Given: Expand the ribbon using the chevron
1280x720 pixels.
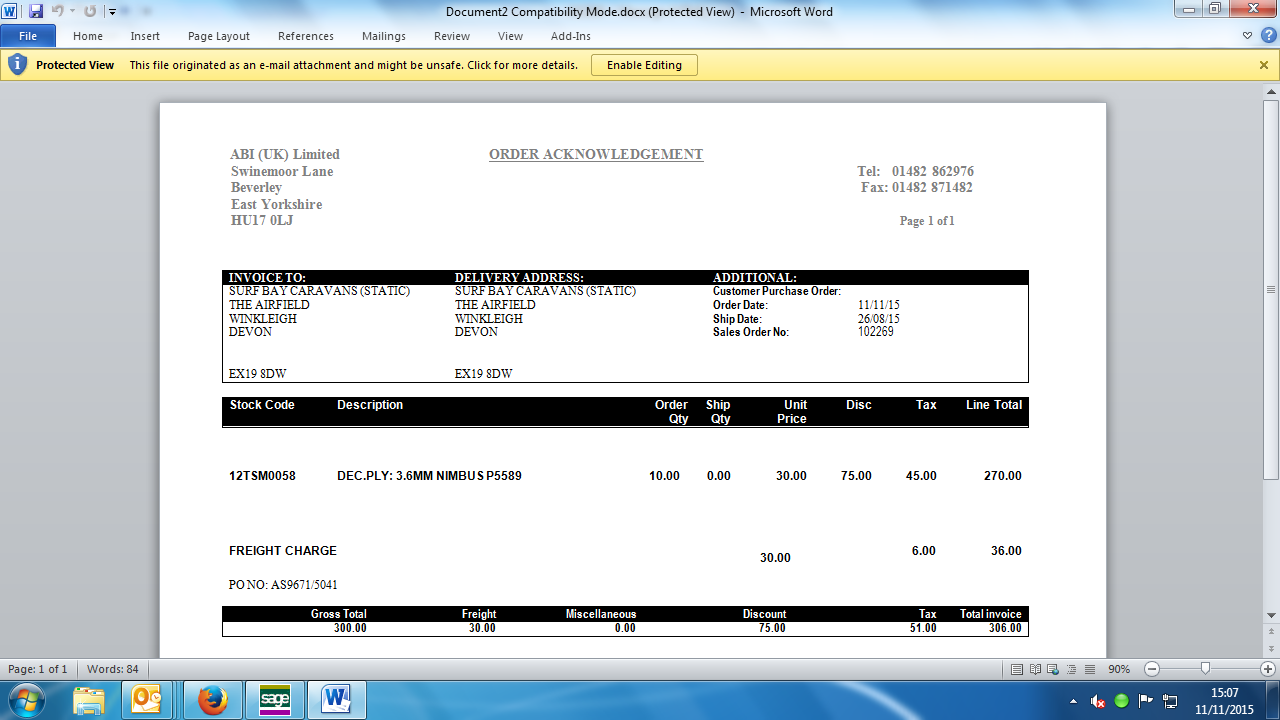Looking at the screenshot, I should [x=1247, y=36].
